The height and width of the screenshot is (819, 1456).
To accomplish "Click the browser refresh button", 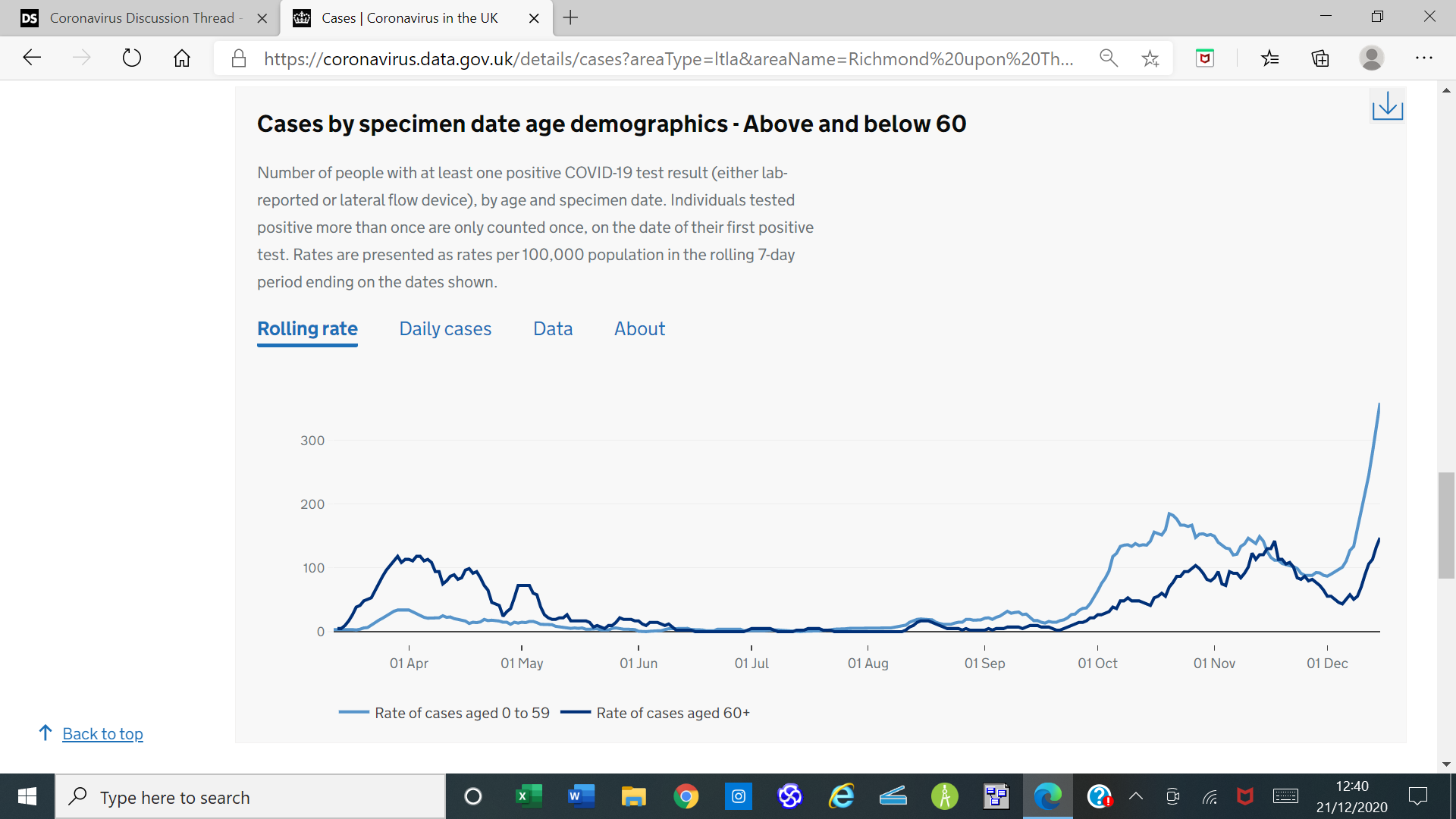I will [x=132, y=58].
